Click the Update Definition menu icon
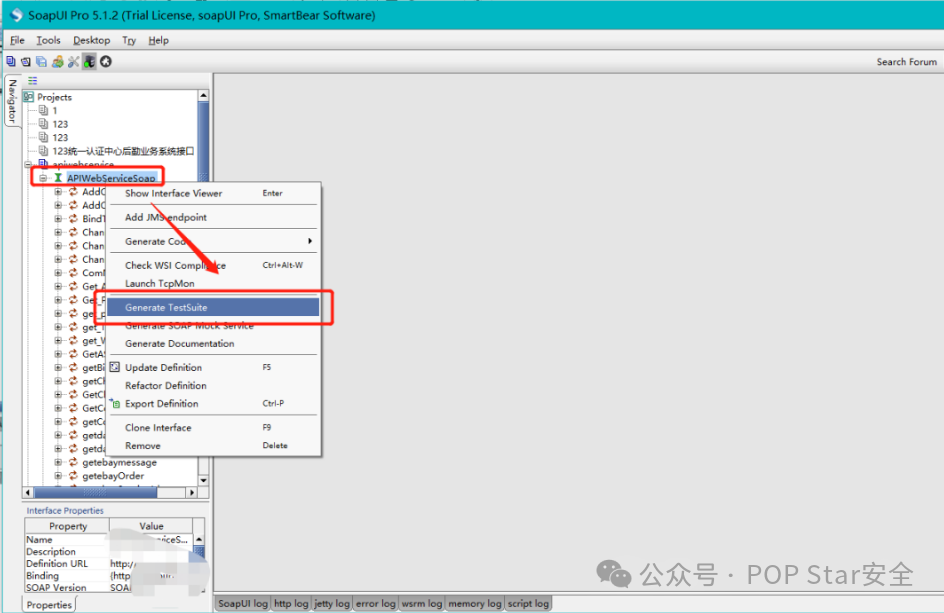 [x=115, y=367]
